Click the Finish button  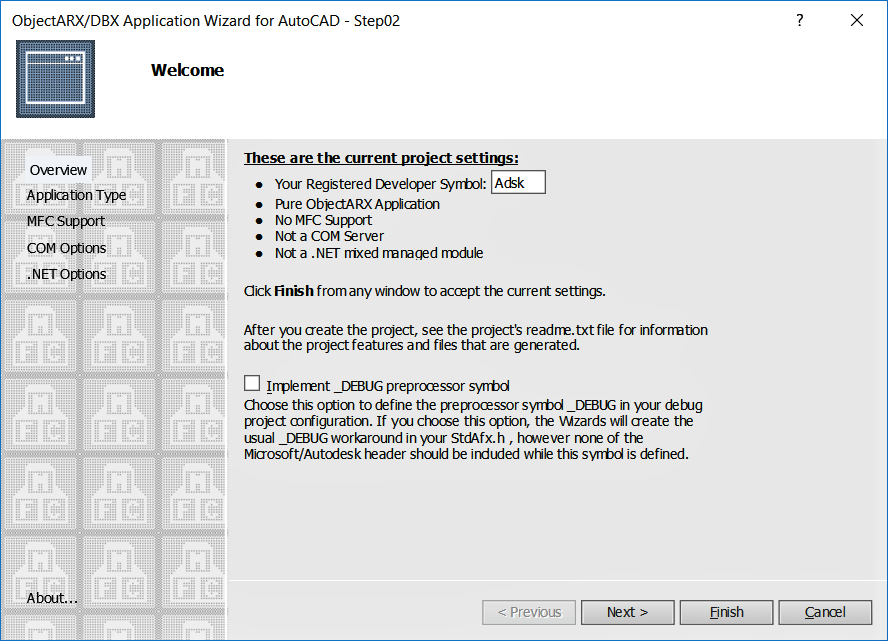(x=727, y=612)
